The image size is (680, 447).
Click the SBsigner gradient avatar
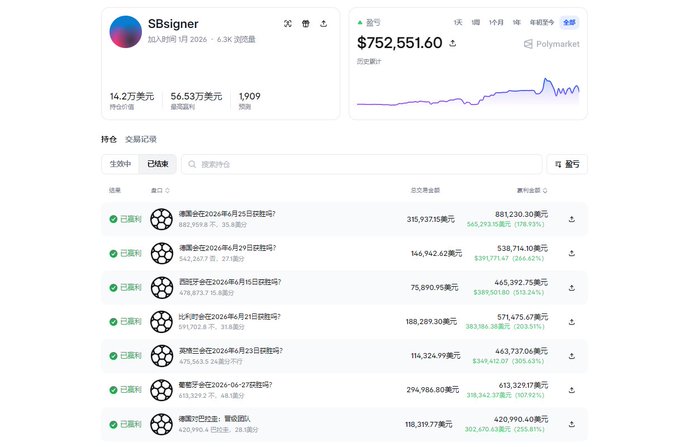pos(126,32)
